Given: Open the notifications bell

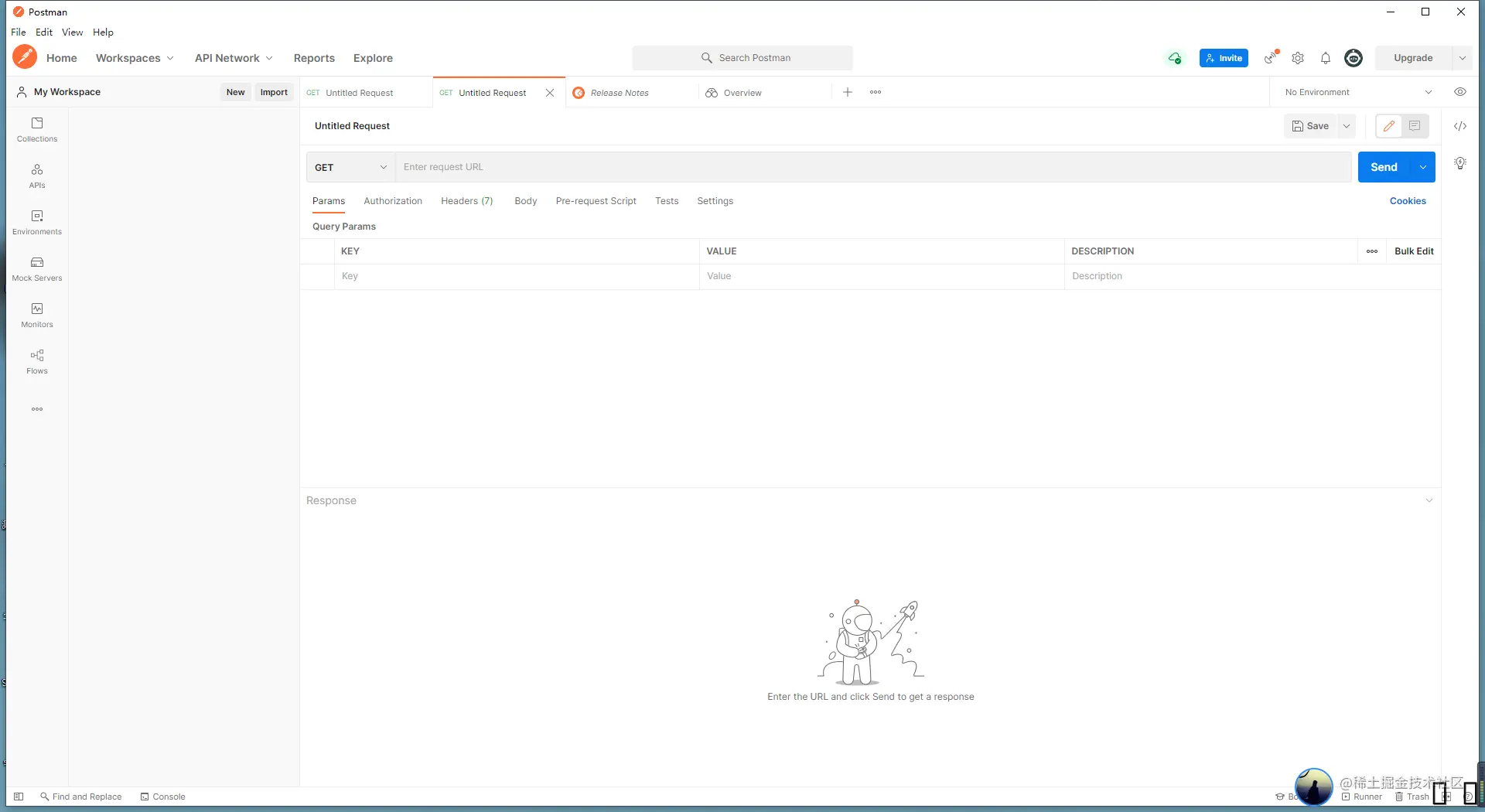Looking at the screenshot, I should click(x=1326, y=58).
